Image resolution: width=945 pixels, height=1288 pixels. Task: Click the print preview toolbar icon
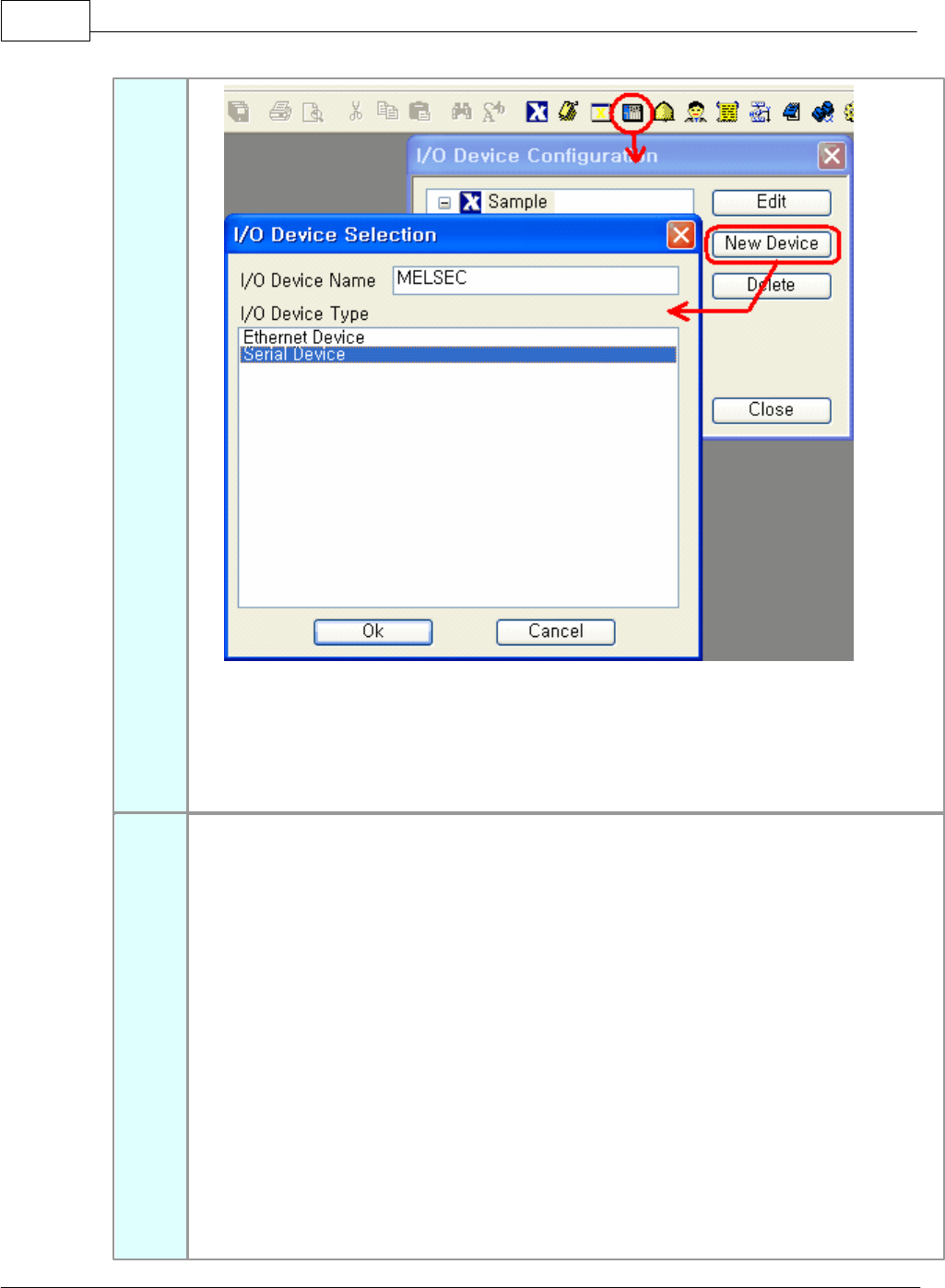point(313,112)
